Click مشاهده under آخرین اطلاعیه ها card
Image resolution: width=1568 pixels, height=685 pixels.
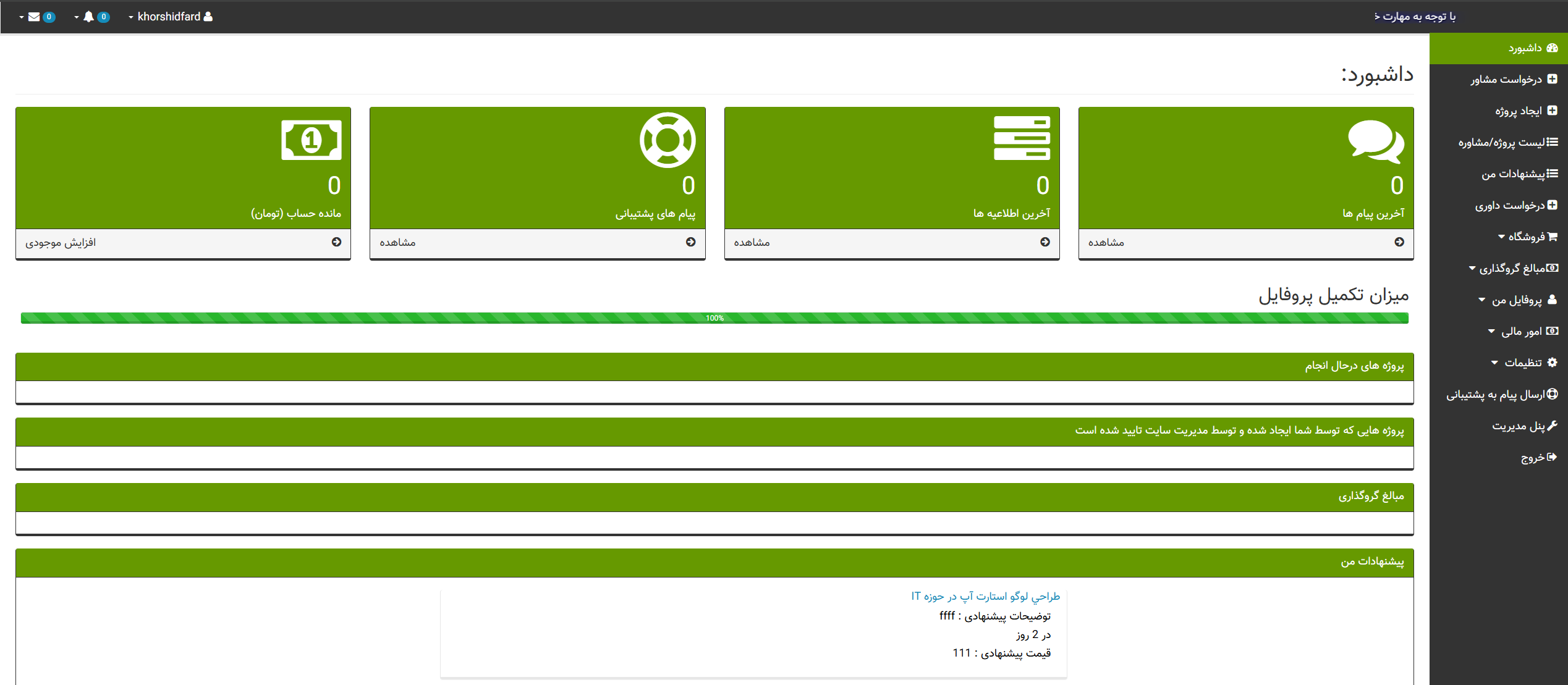[752, 243]
